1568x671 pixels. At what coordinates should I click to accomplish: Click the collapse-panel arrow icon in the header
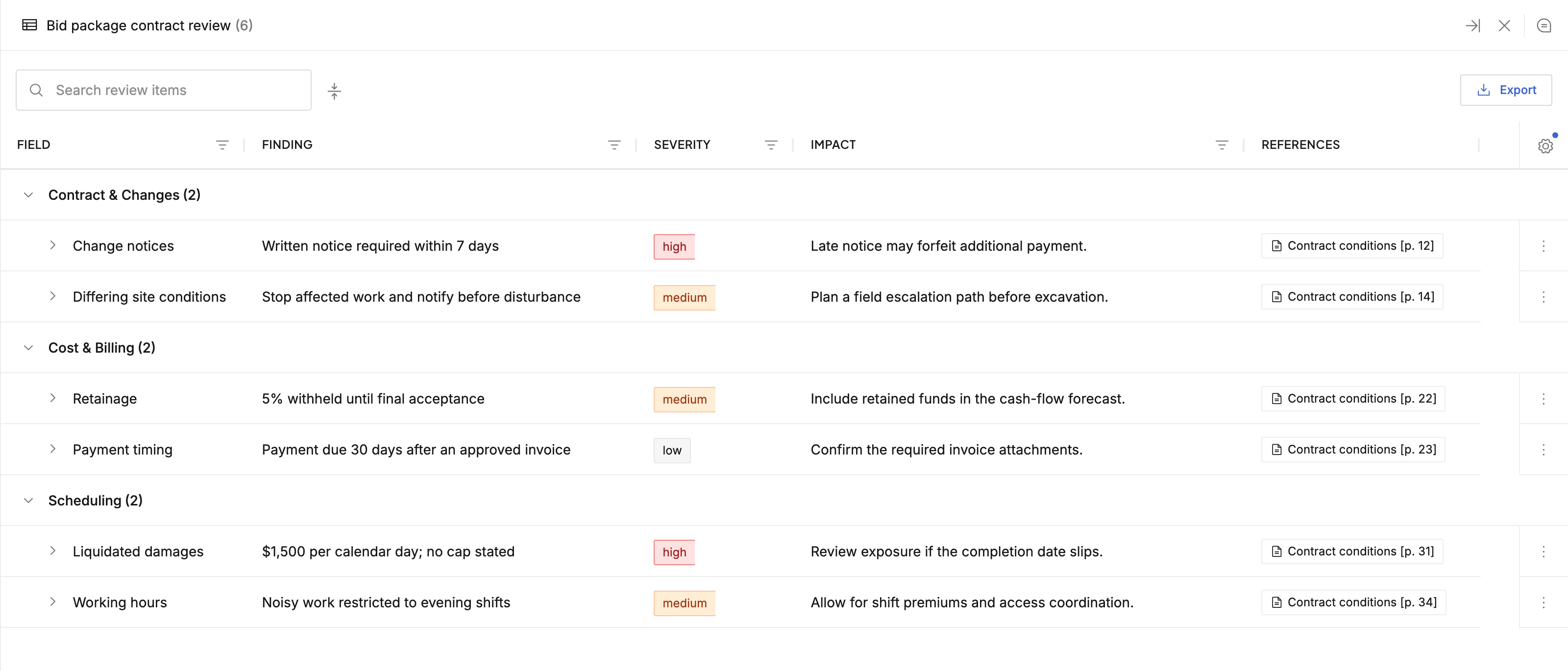pos(1472,25)
